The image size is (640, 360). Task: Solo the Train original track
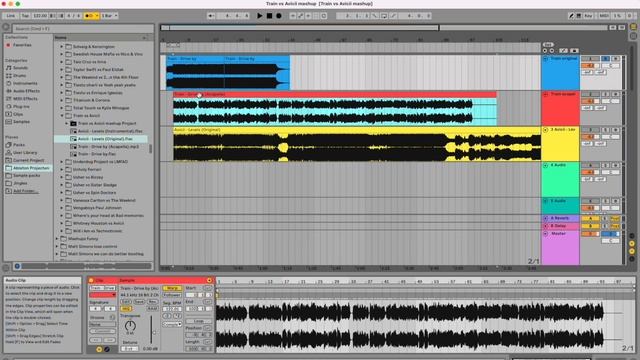point(606,59)
